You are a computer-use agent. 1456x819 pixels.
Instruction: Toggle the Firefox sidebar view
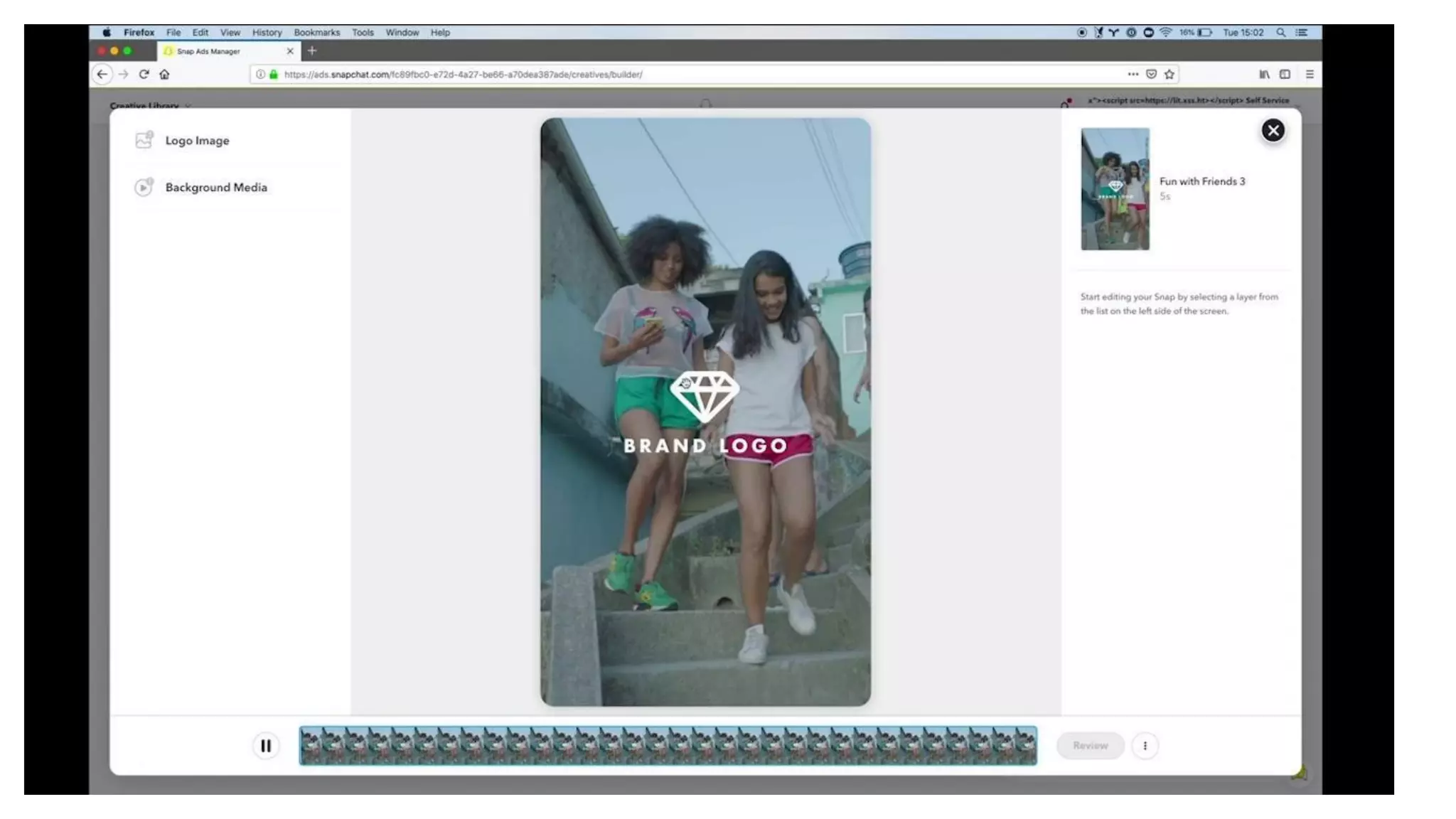[1285, 75]
